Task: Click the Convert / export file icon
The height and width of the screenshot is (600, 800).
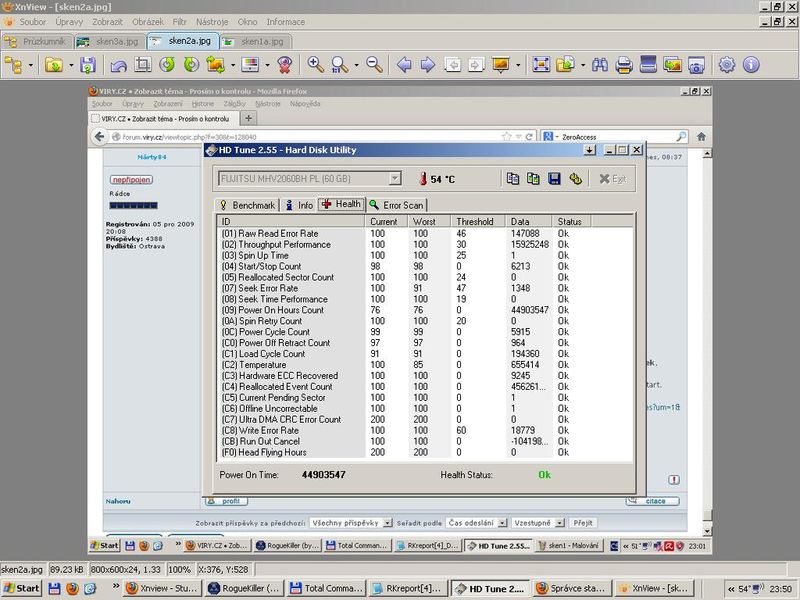Action: point(565,65)
